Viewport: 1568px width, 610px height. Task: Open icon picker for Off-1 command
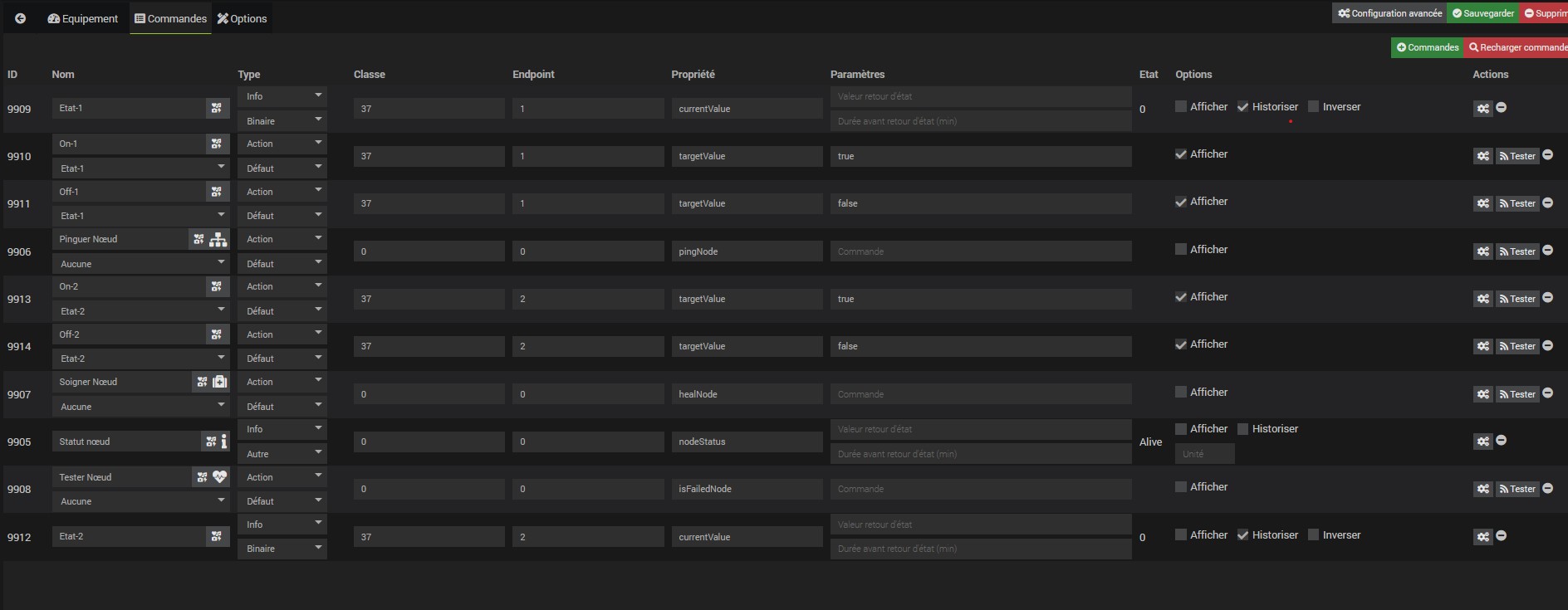pos(216,192)
